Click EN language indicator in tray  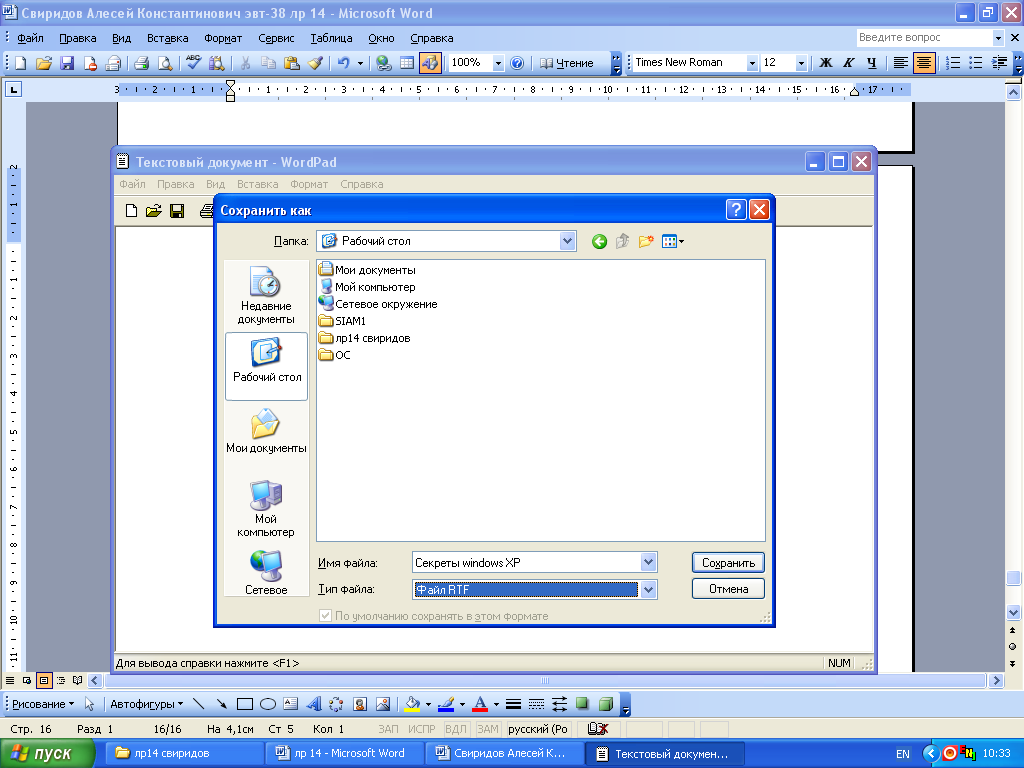pos(903,754)
